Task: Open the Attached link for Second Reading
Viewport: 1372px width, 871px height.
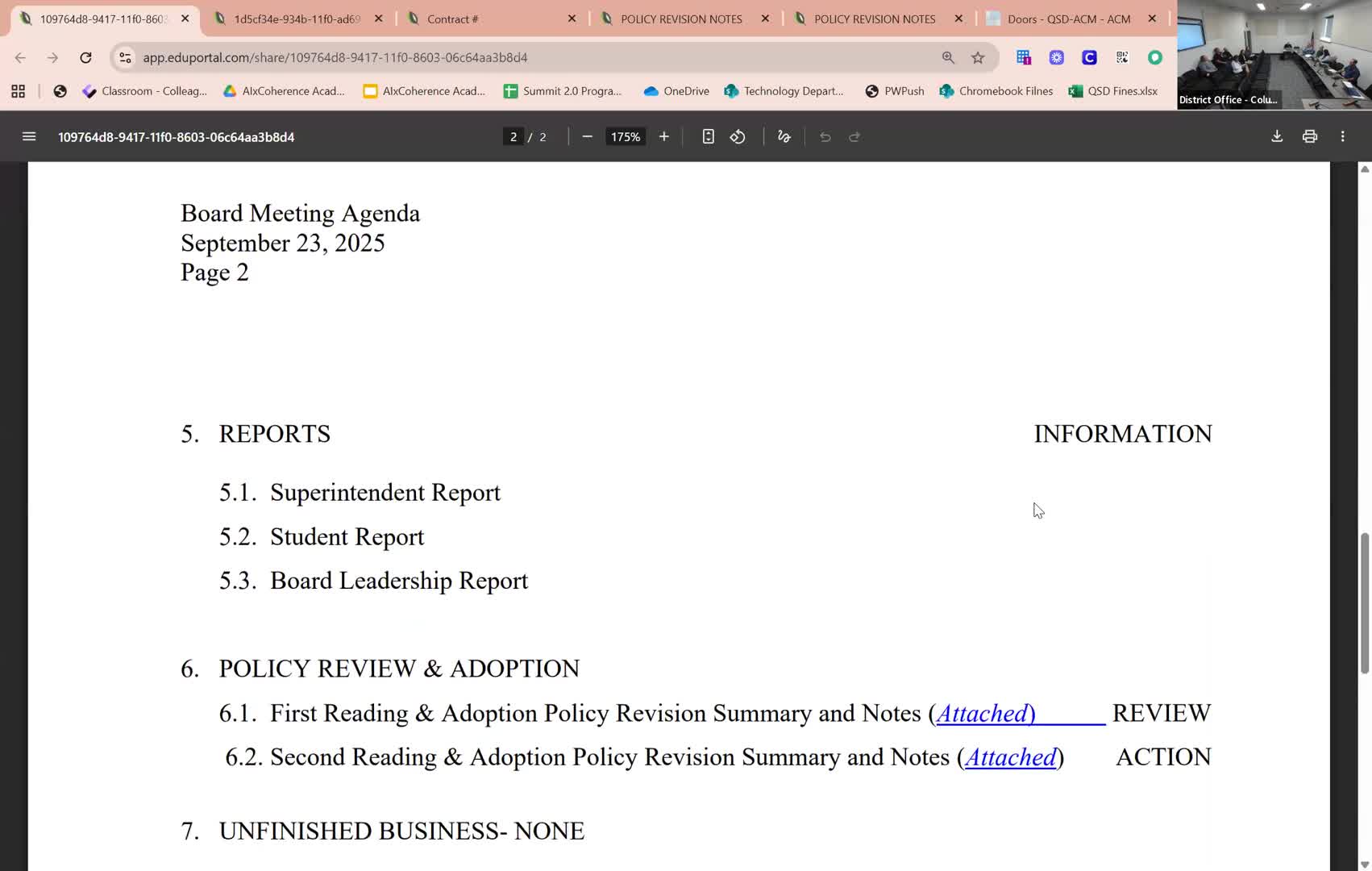Action: (x=1011, y=757)
